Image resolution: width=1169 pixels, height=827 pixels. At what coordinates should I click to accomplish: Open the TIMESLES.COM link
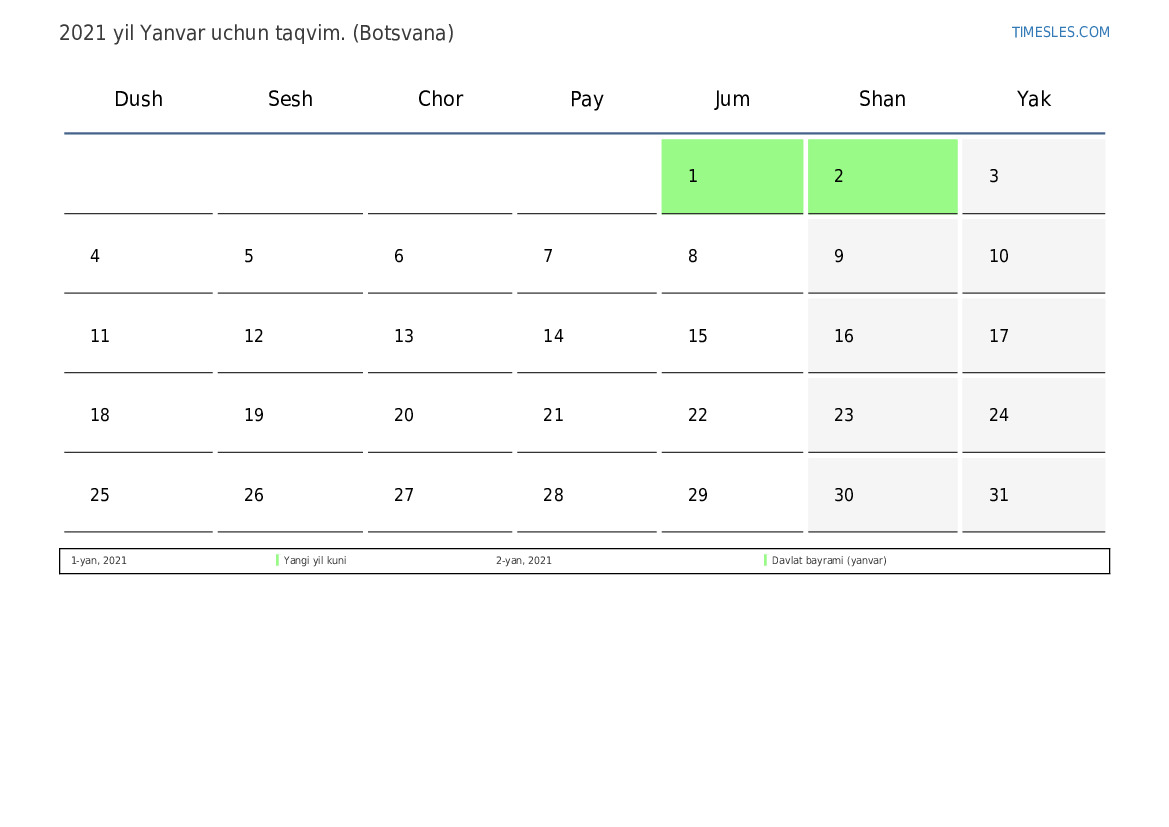point(1060,32)
